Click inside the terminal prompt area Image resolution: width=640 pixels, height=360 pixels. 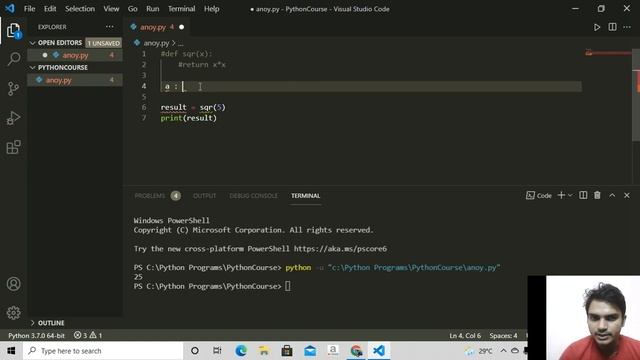[x=287, y=287]
